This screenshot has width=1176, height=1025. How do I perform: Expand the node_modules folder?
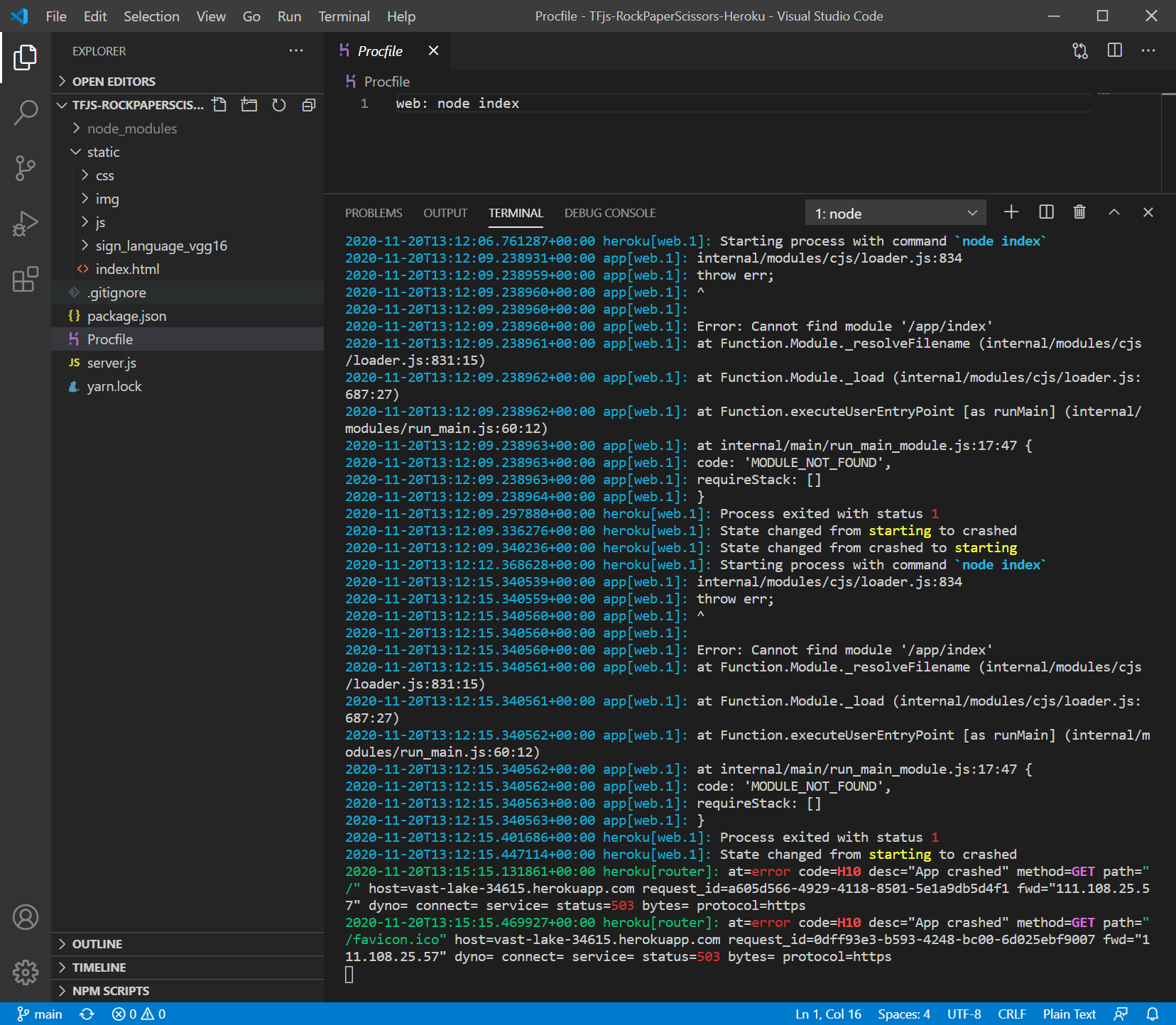187,128
